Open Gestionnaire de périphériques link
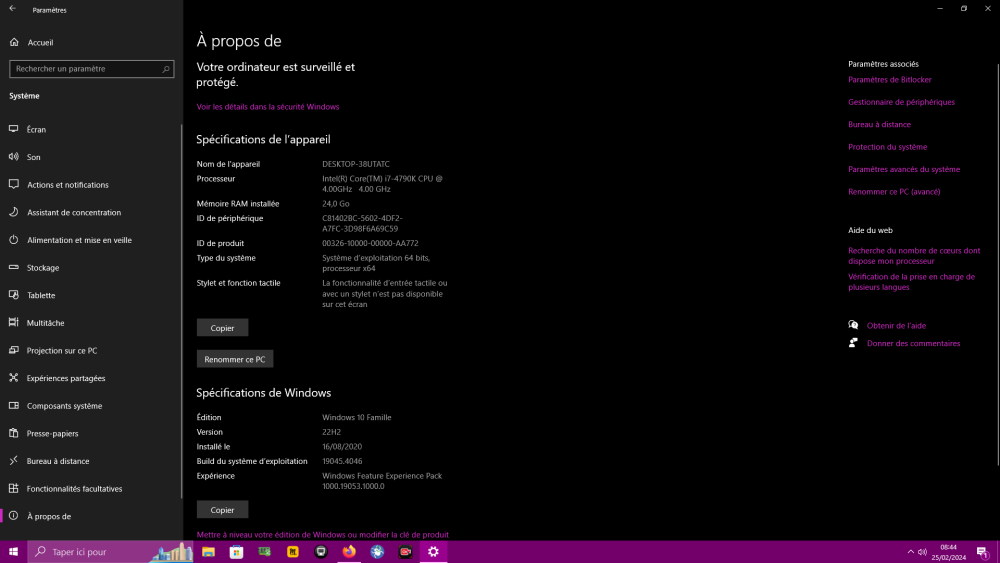Viewport: 1000px width, 563px height. pos(901,102)
